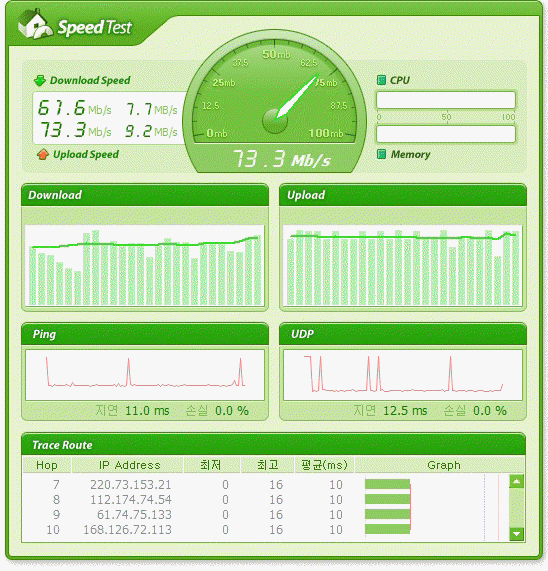Screen dimensions: 548x571
Task: Click the Ping loss value 0.0 %
Action: tap(232, 411)
